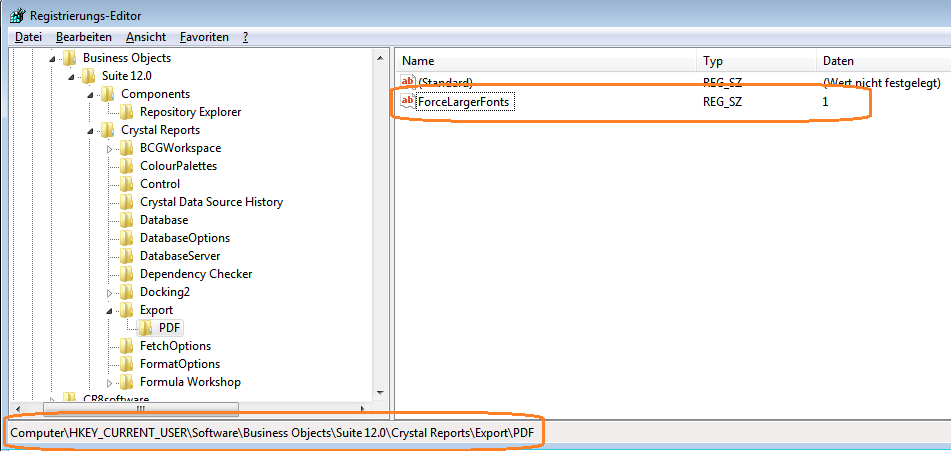Collapse the Export key

(110, 311)
